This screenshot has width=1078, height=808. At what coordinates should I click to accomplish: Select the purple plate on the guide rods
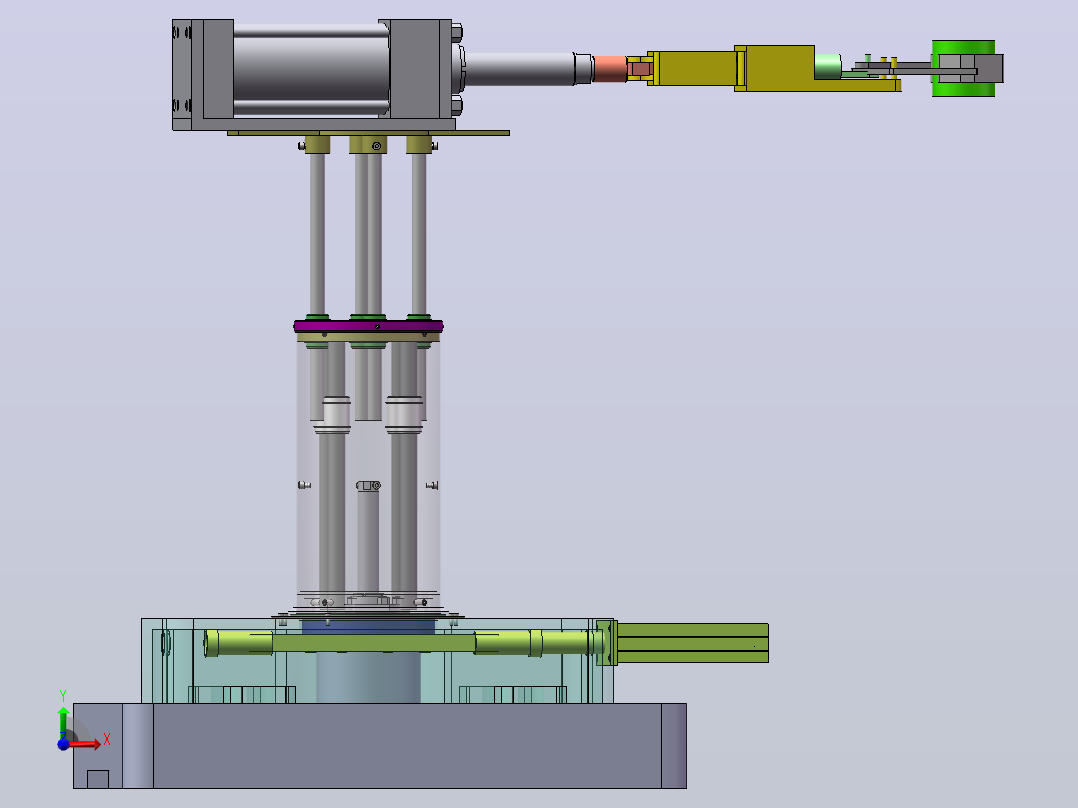point(368,326)
